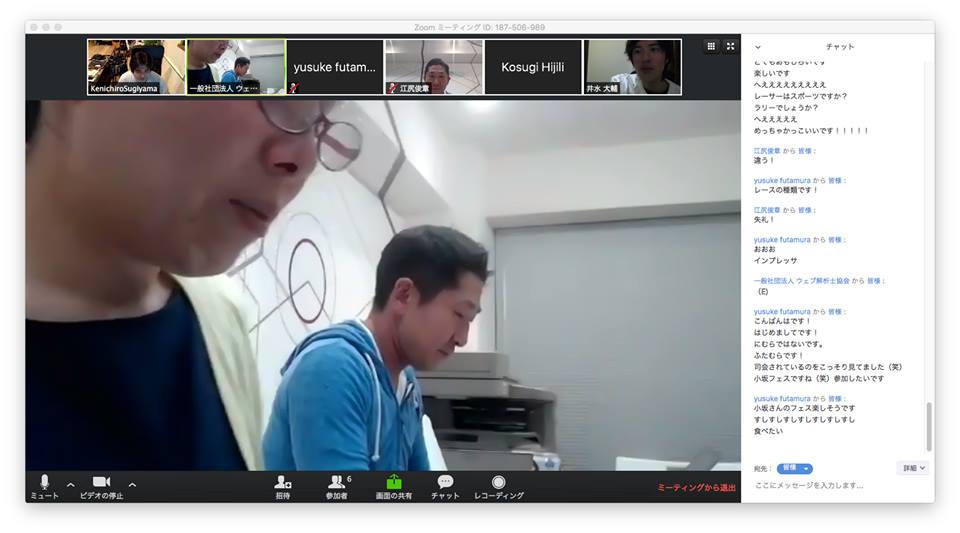Click muted mic icon on yusuke tile
This screenshot has width=960, height=533.
pyautogui.click(x=294, y=88)
